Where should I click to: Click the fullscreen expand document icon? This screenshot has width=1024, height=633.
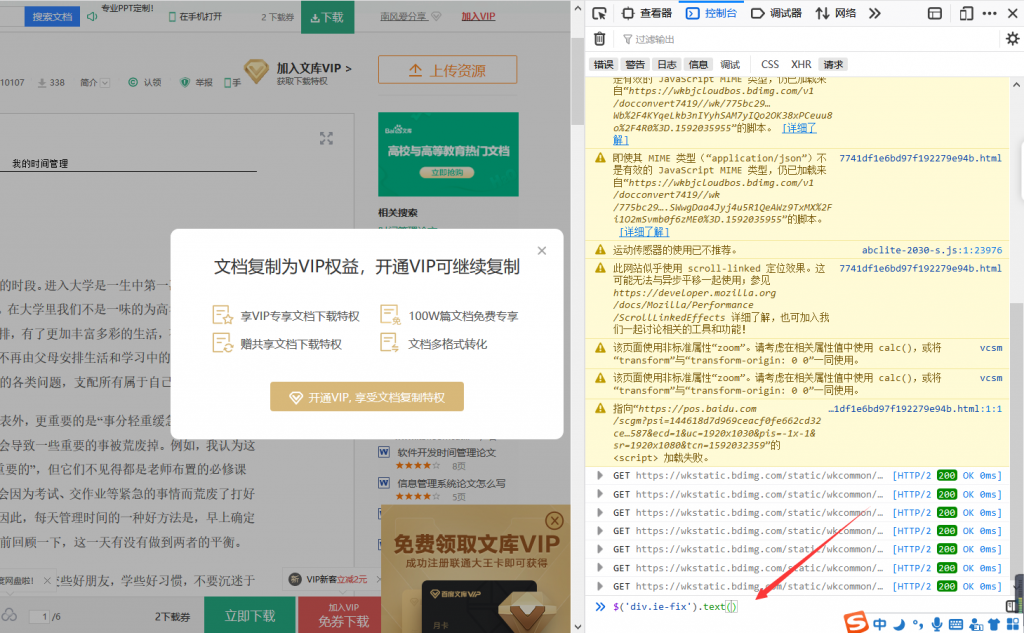(x=326, y=139)
